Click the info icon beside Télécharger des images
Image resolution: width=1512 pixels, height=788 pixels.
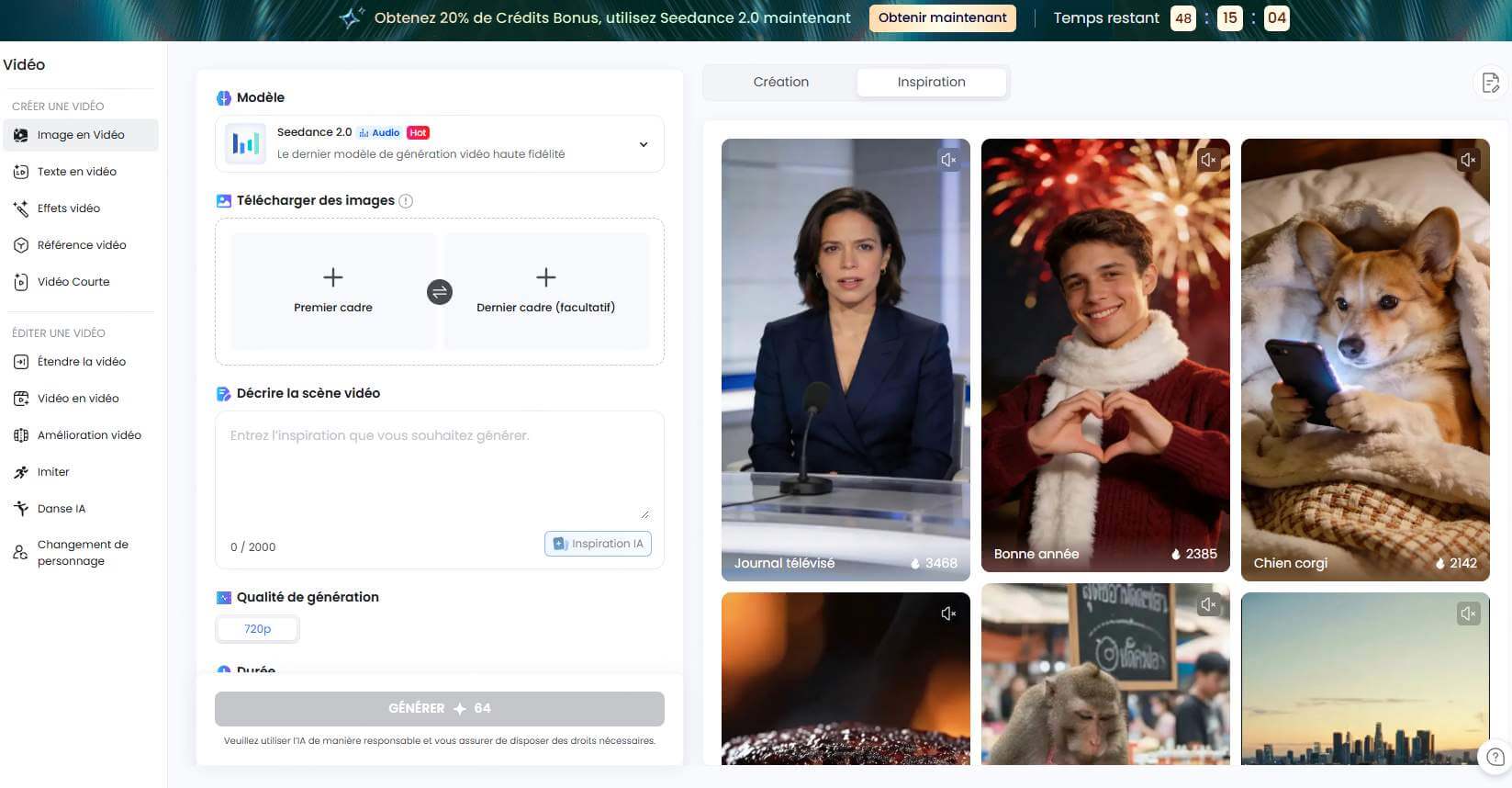(406, 201)
